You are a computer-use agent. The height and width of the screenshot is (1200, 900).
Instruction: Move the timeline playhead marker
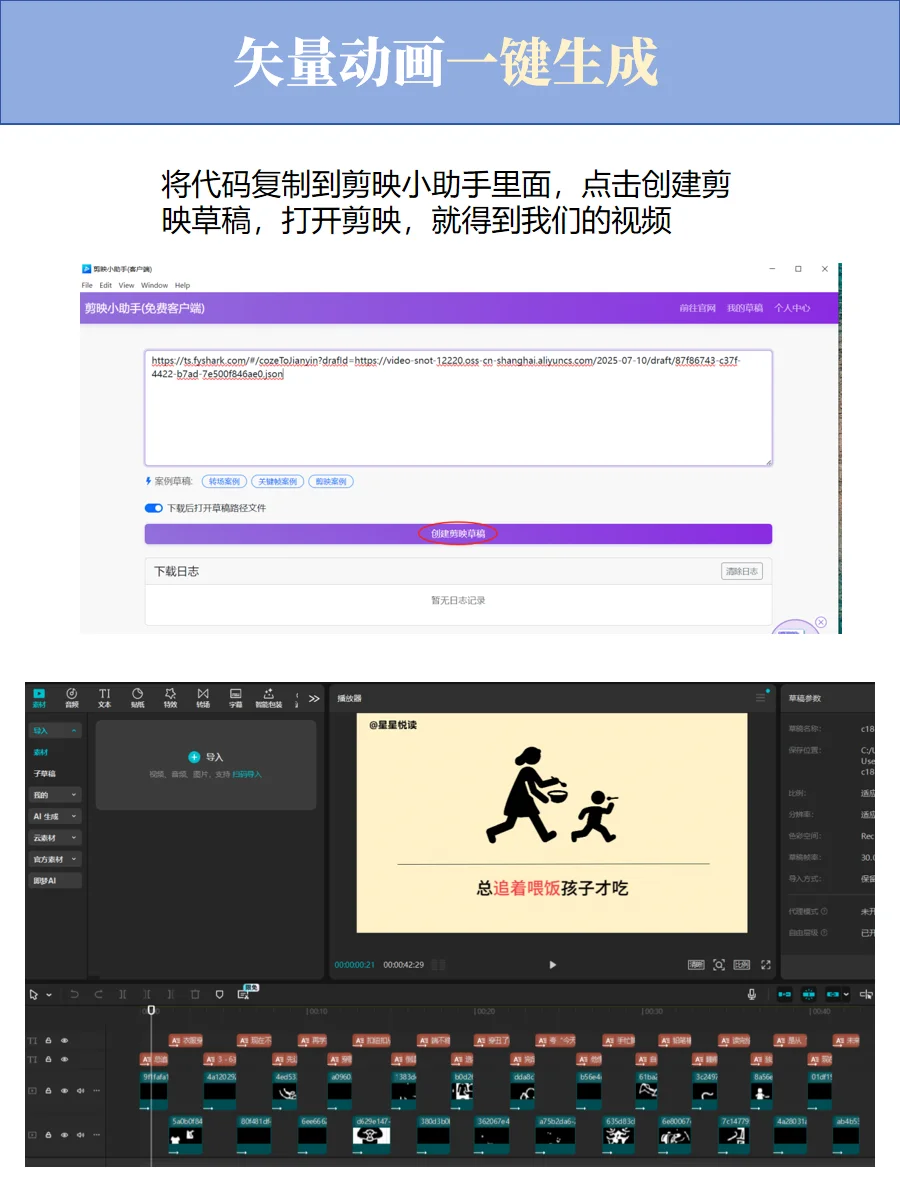click(152, 1010)
